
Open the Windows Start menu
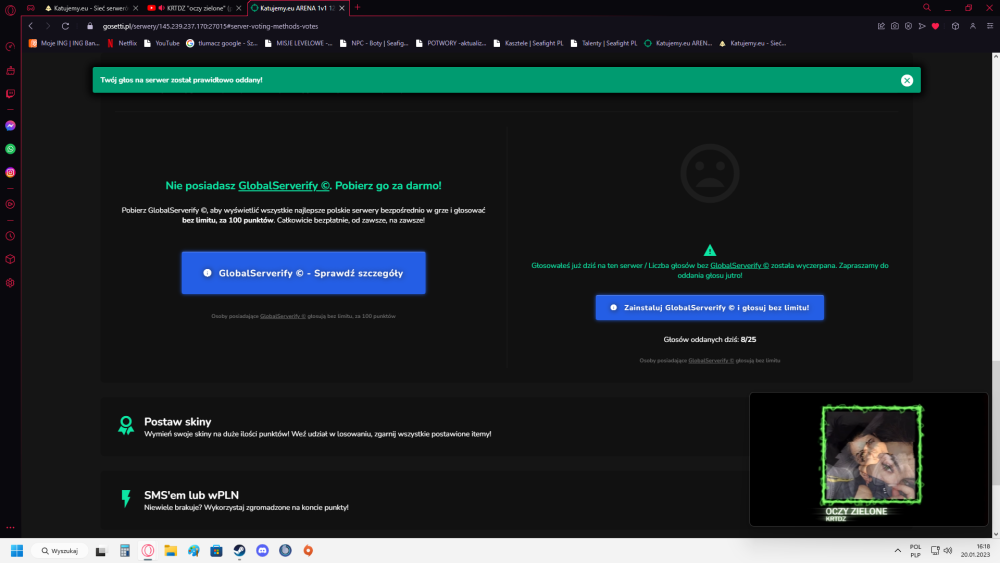point(17,550)
